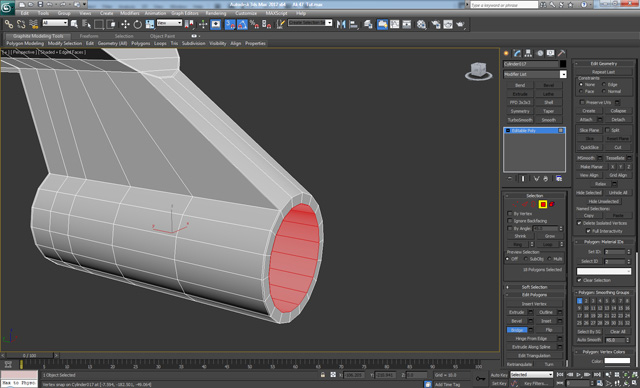
Task: Click the Align tool icon
Action: click(x=354, y=24)
